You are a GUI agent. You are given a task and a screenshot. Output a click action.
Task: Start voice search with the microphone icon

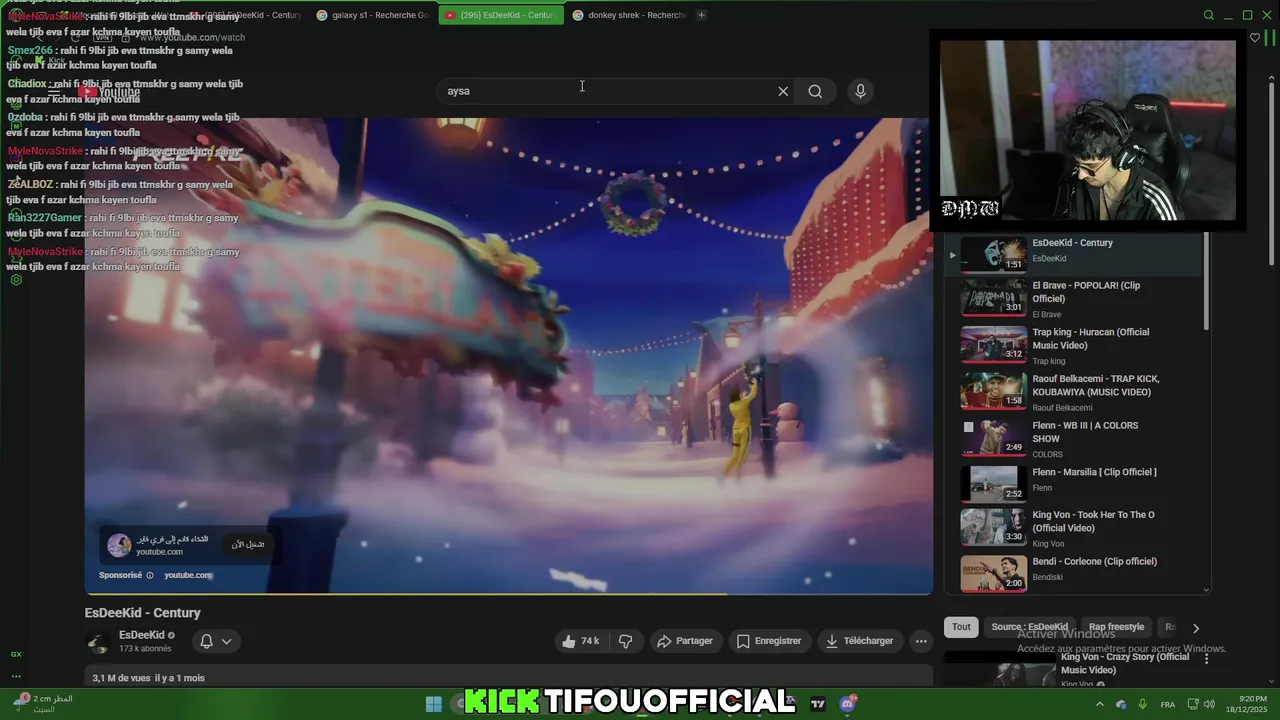(860, 91)
